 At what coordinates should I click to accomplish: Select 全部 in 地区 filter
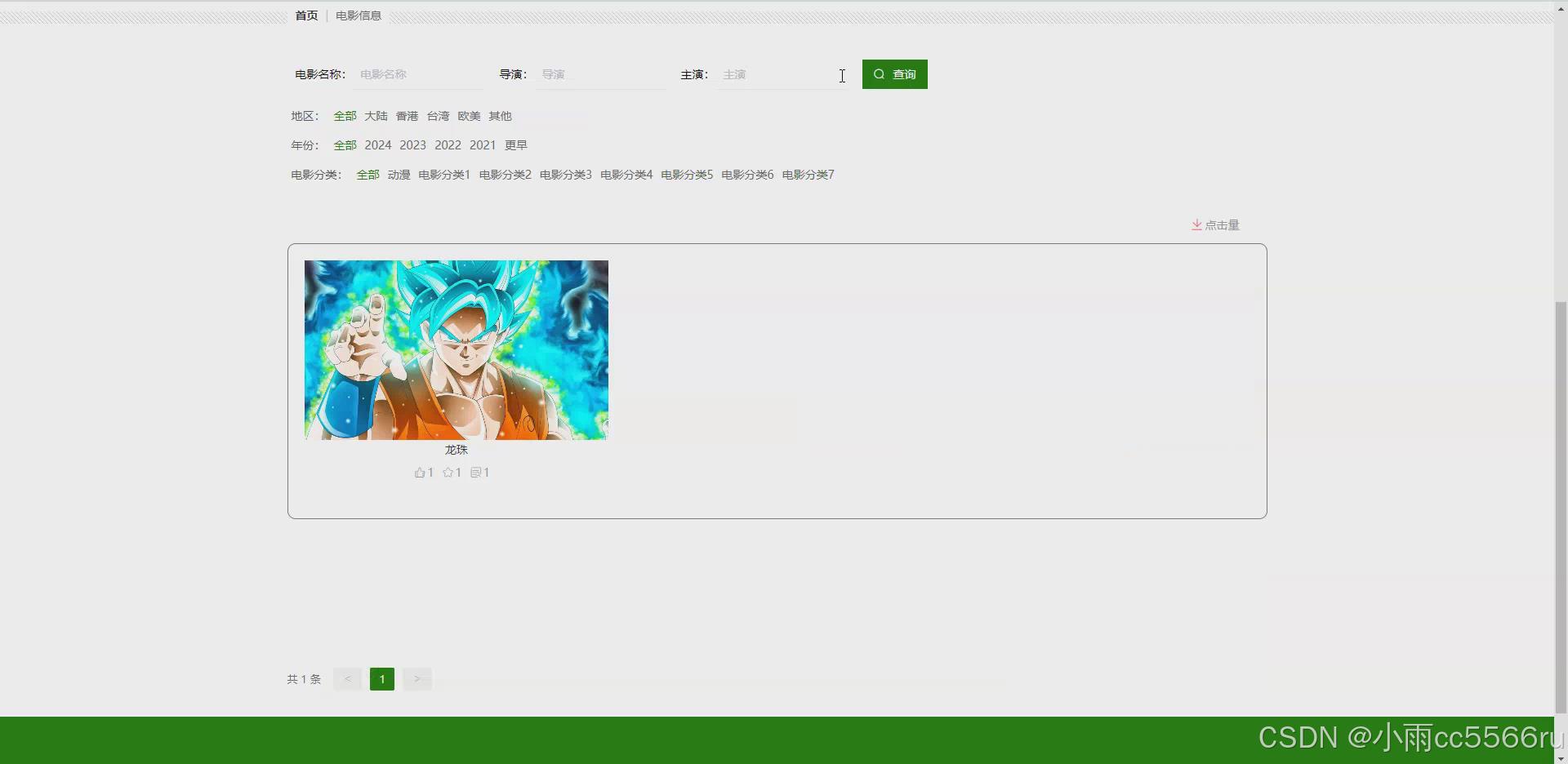(x=345, y=116)
